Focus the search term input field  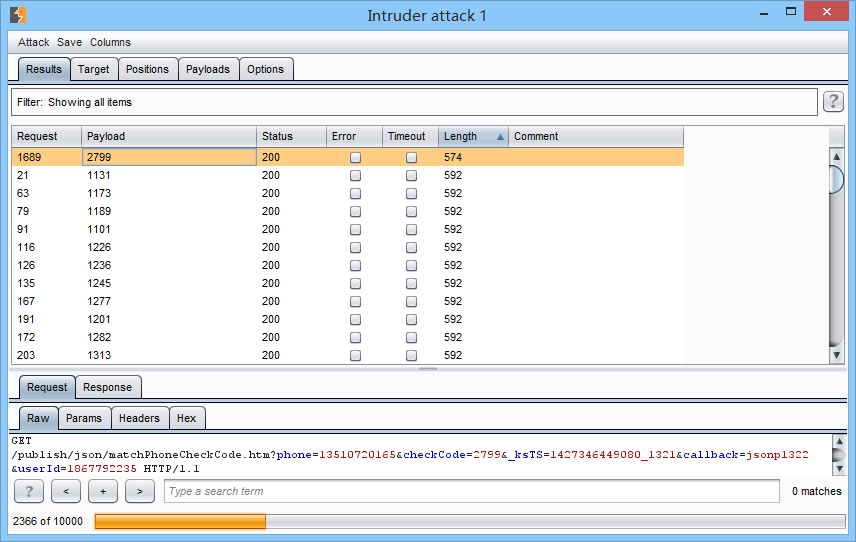tap(472, 491)
